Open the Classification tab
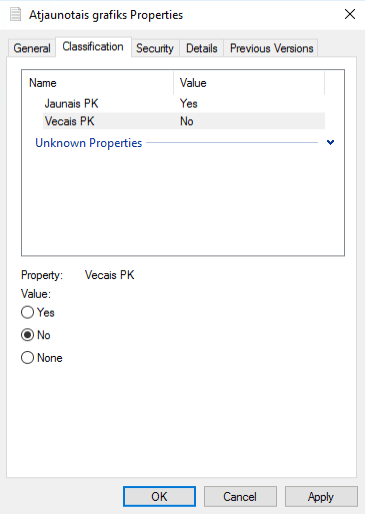This screenshot has width=365, height=514. coord(93,47)
